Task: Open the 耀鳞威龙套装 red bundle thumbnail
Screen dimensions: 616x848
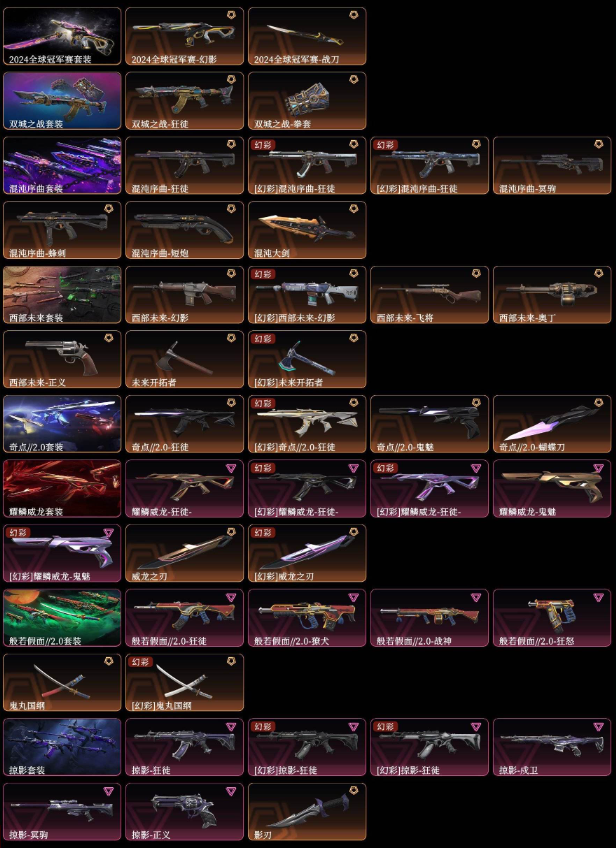Action: 62,488
